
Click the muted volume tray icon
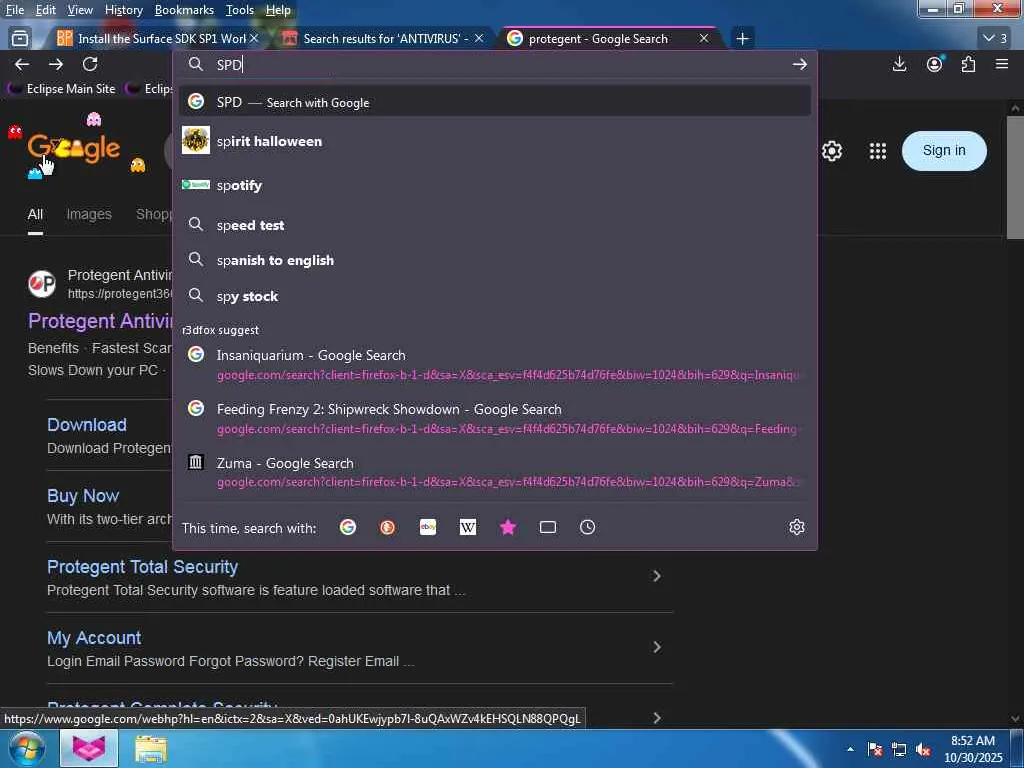point(923,750)
